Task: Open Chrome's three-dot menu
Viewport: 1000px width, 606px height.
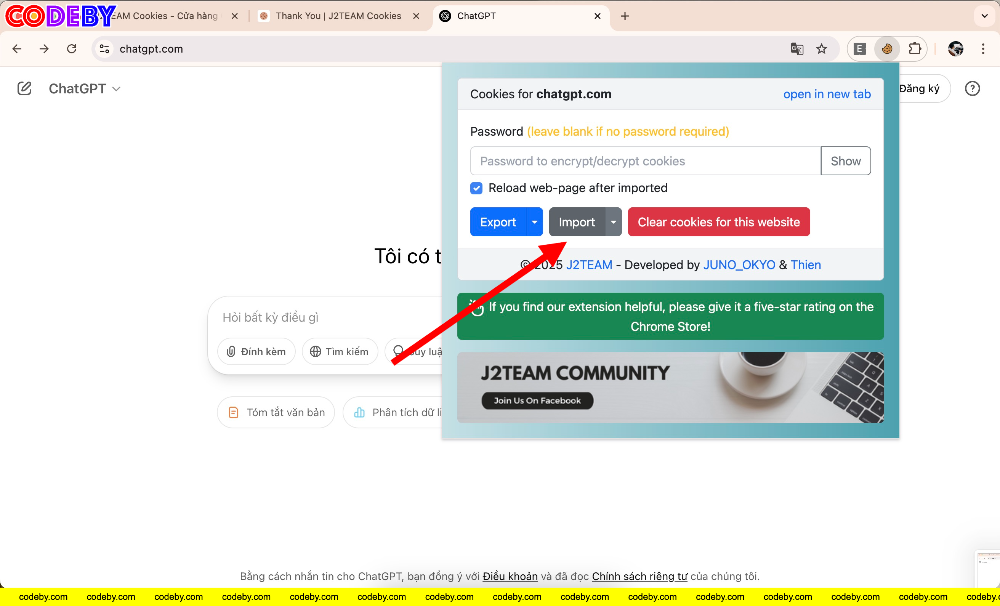Action: [x=983, y=49]
